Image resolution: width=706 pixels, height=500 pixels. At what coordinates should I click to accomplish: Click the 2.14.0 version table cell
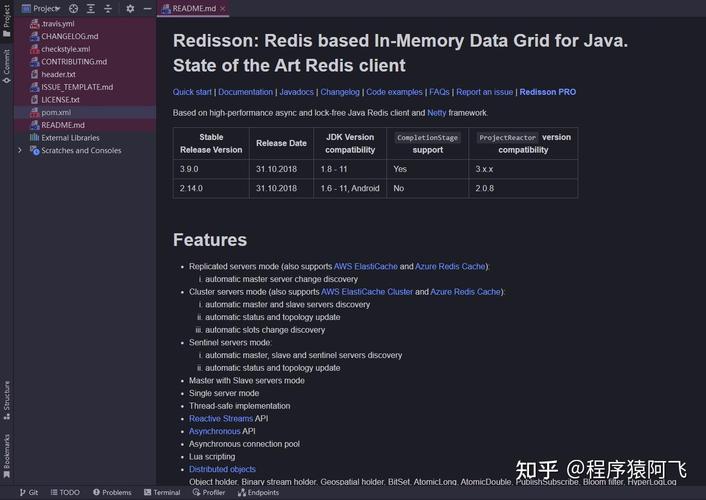click(x=211, y=188)
